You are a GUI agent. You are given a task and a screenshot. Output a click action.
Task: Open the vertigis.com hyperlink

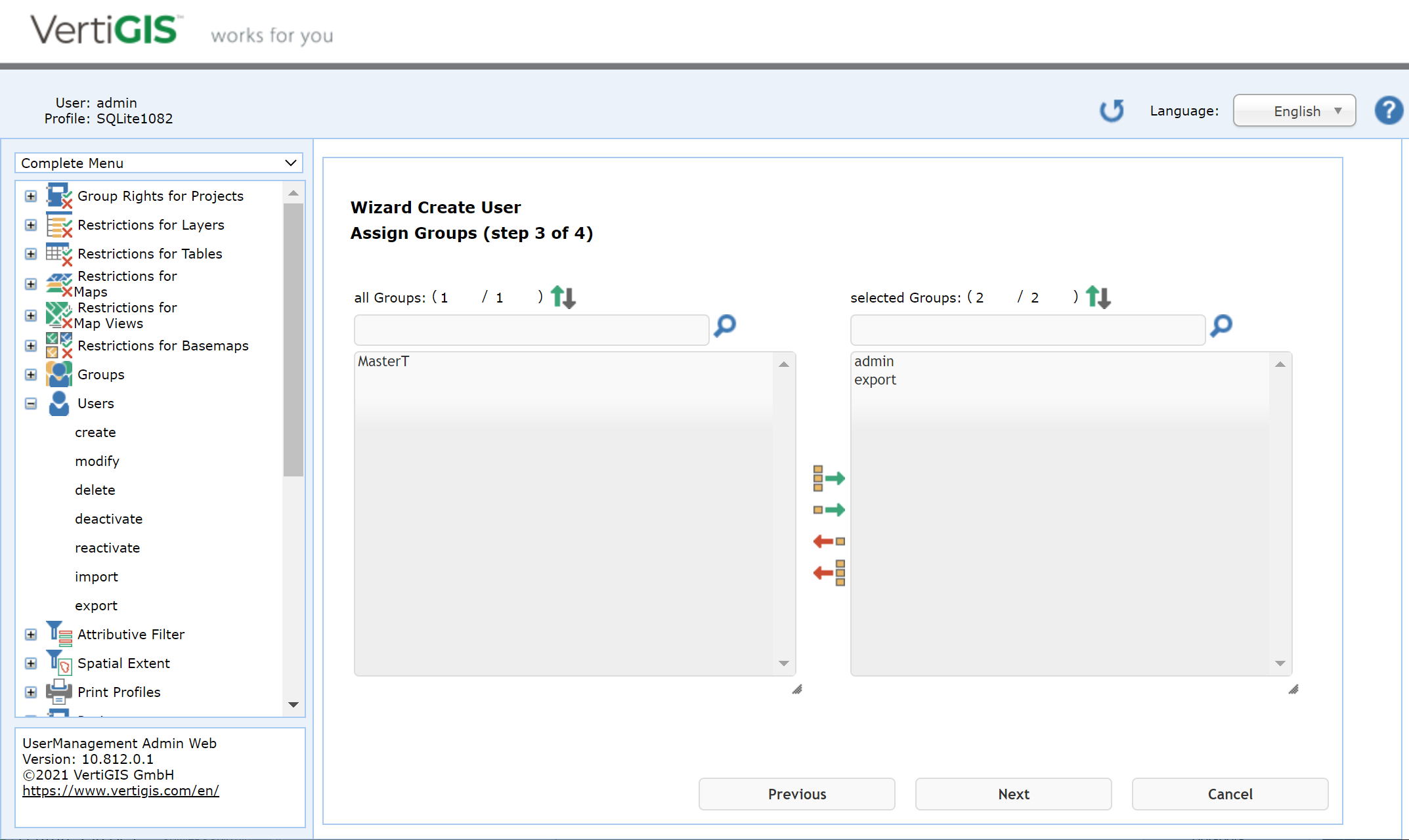coord(120,791)
